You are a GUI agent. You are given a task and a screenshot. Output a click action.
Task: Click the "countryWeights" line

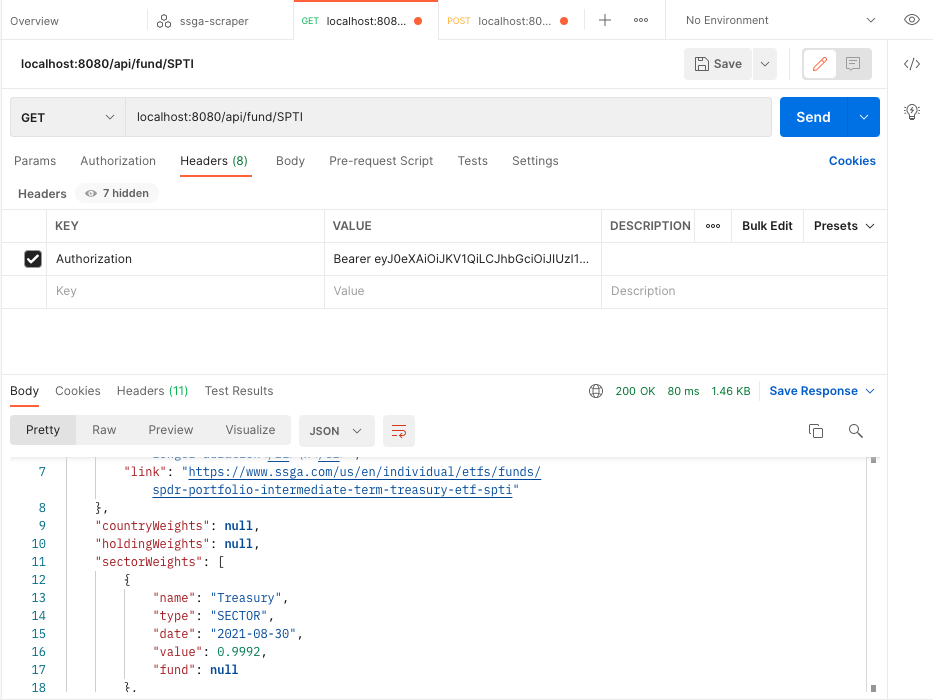click(177, 526)
